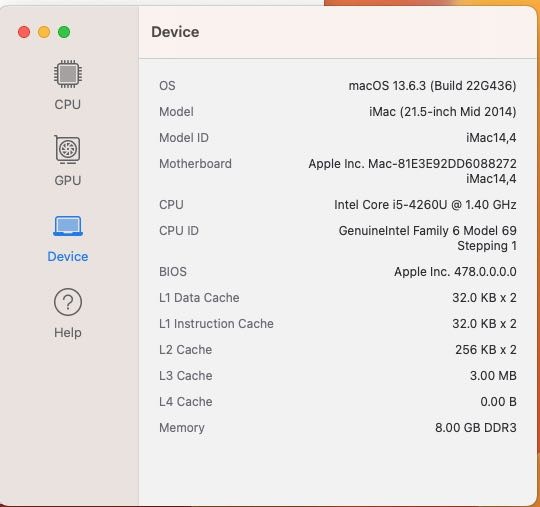This screenshot has height=507, width=540.
Task: Click the blue Device sidebar label
Action: pos(68,257)
